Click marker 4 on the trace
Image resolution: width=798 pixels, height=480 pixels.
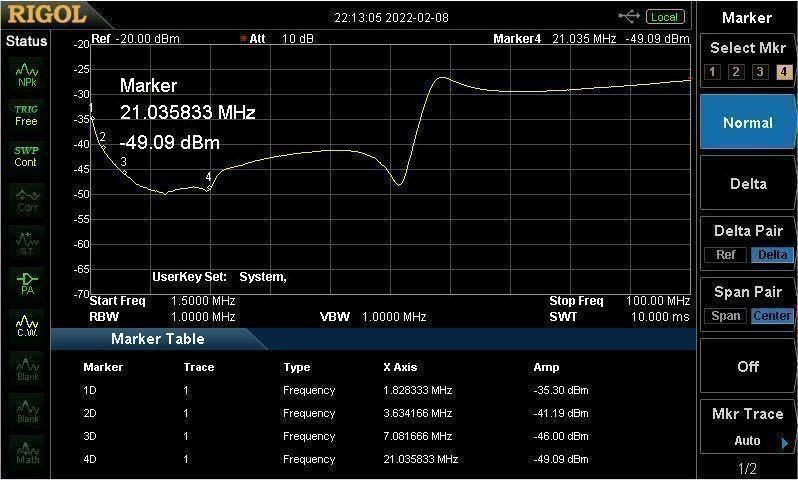pyautogui.click(x=209, y=188)
